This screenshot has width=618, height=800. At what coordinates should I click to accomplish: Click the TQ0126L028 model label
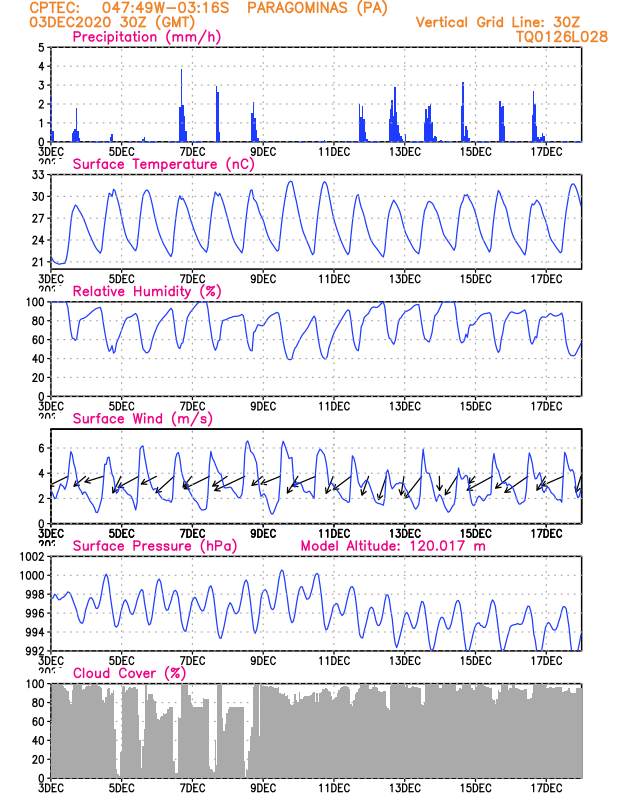pyautogui.click(x=562, y=37)
